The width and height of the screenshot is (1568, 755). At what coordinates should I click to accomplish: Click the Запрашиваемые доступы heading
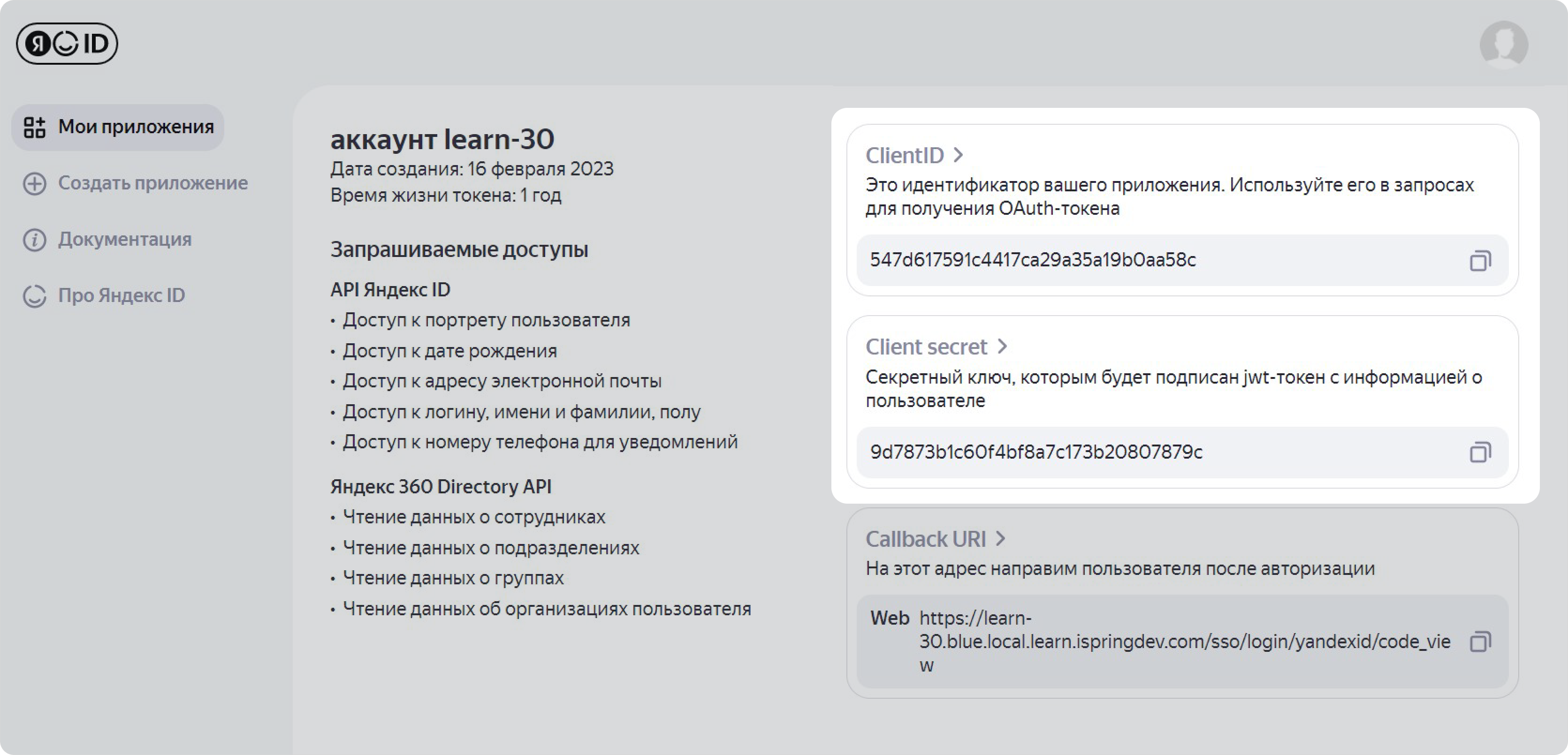pyautogui.click(x=459, y=249)
